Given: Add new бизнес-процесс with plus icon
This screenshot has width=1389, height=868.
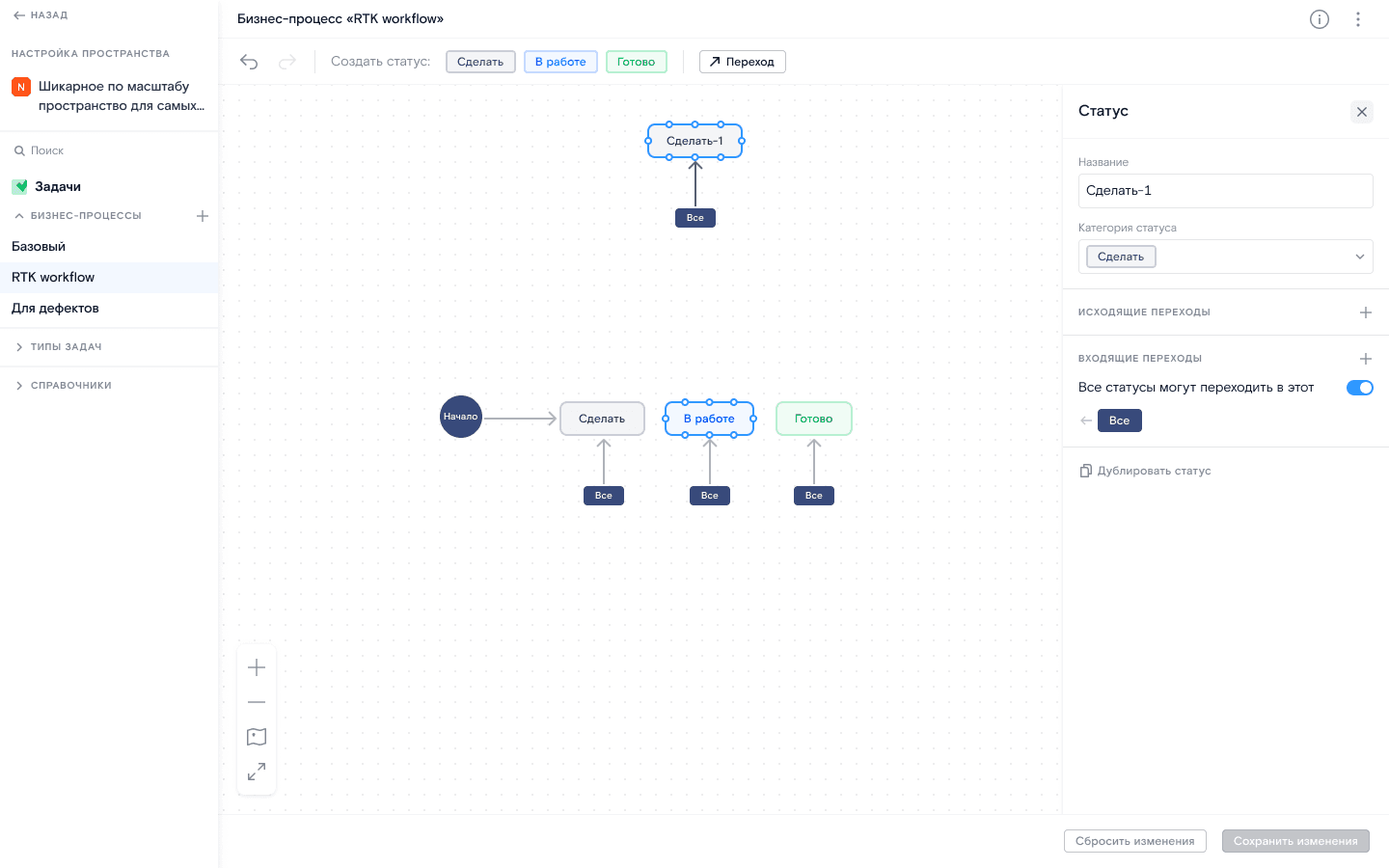Looking at the screenshot, I should coord(203,216).
